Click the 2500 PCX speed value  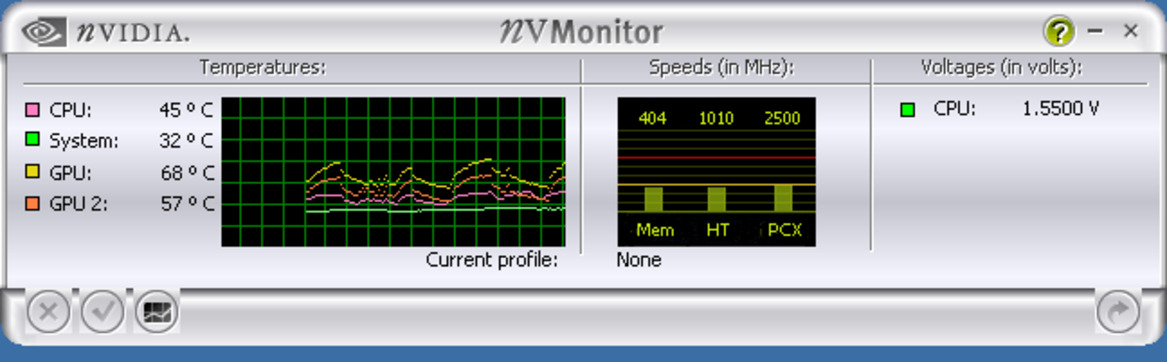(x=782, y=118)
